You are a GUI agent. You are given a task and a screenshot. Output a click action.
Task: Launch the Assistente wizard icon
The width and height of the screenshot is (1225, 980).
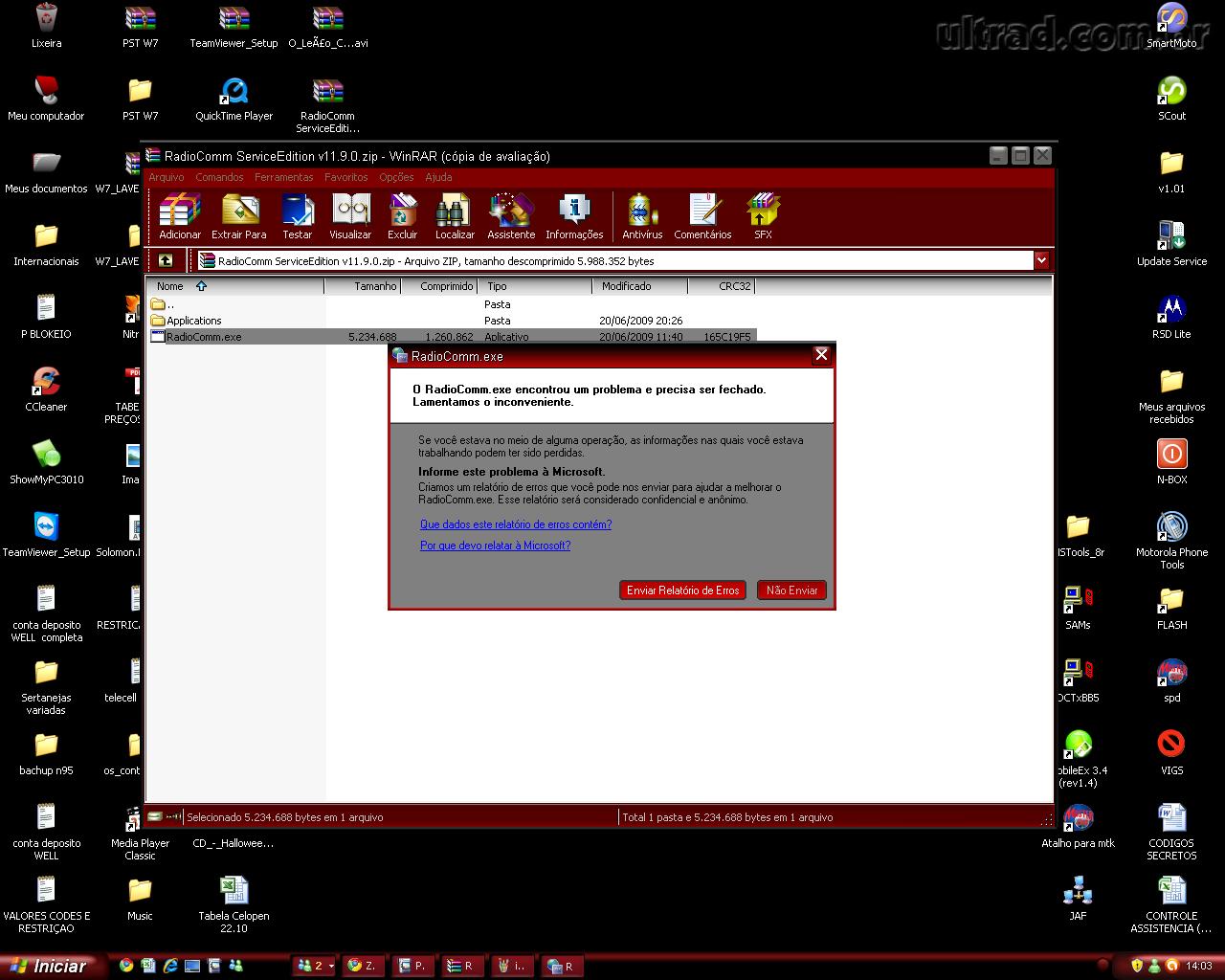(x=511, y=216)
